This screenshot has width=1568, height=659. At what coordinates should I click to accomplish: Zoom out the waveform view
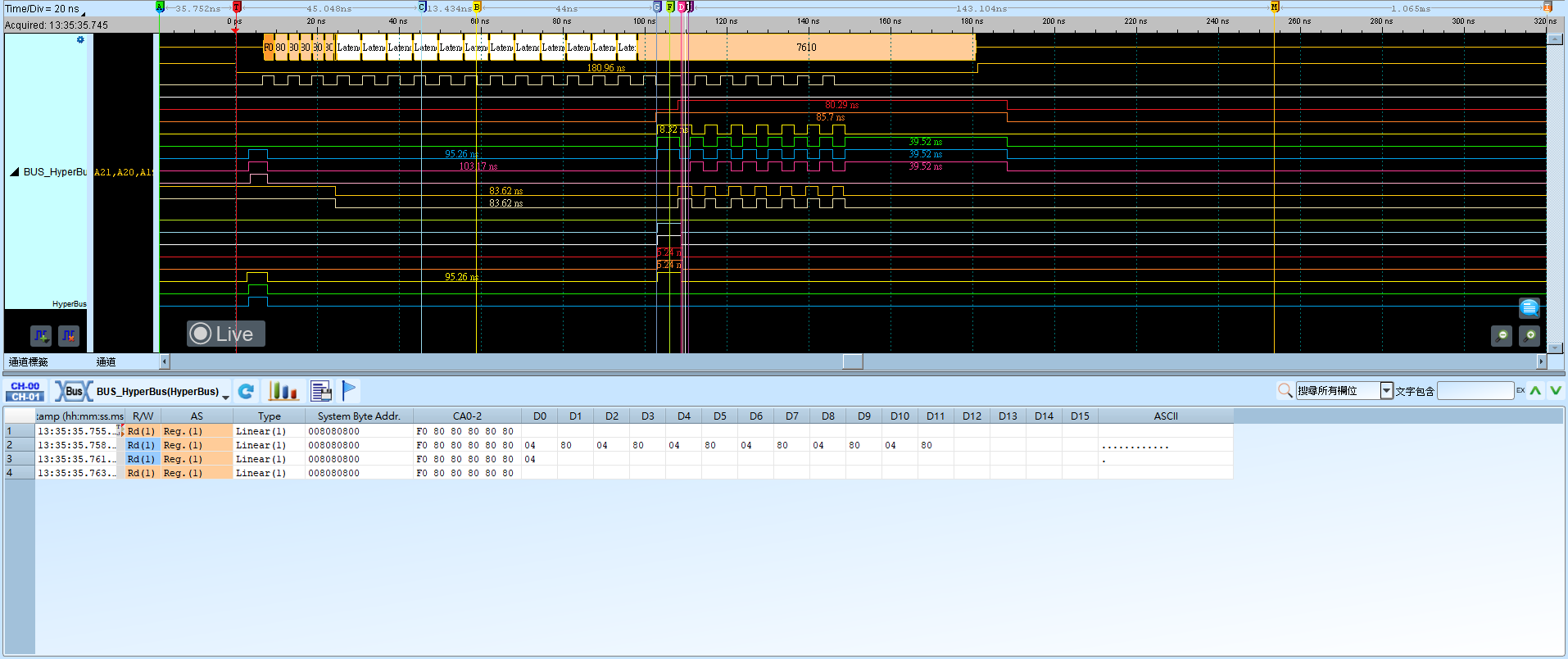click(1502, 335)
